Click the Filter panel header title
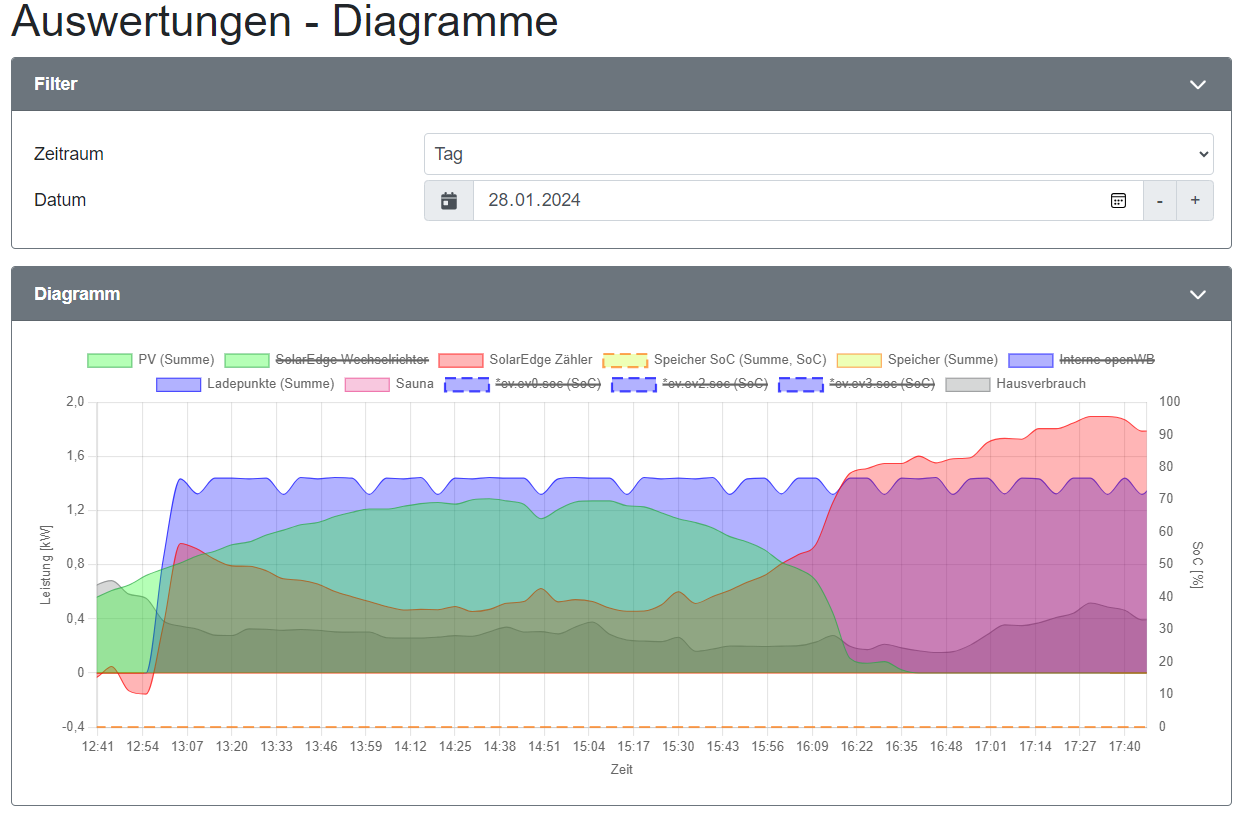 pos(56,85)
